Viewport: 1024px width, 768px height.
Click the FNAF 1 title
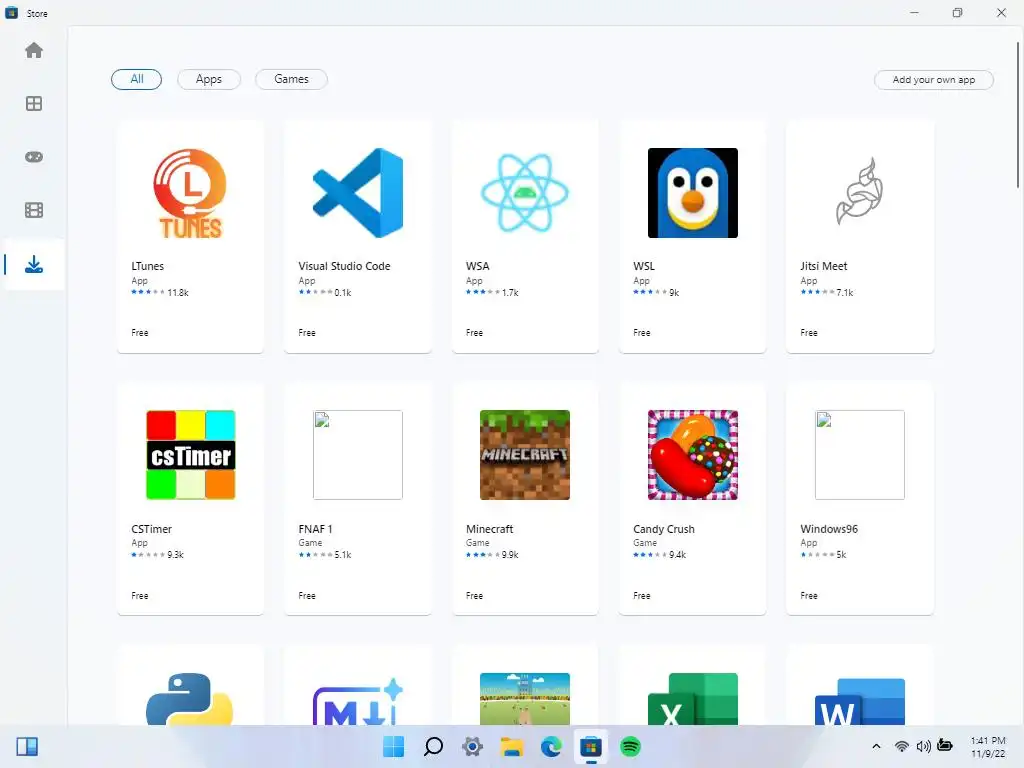pyautogui.click(x=315, y=529)
